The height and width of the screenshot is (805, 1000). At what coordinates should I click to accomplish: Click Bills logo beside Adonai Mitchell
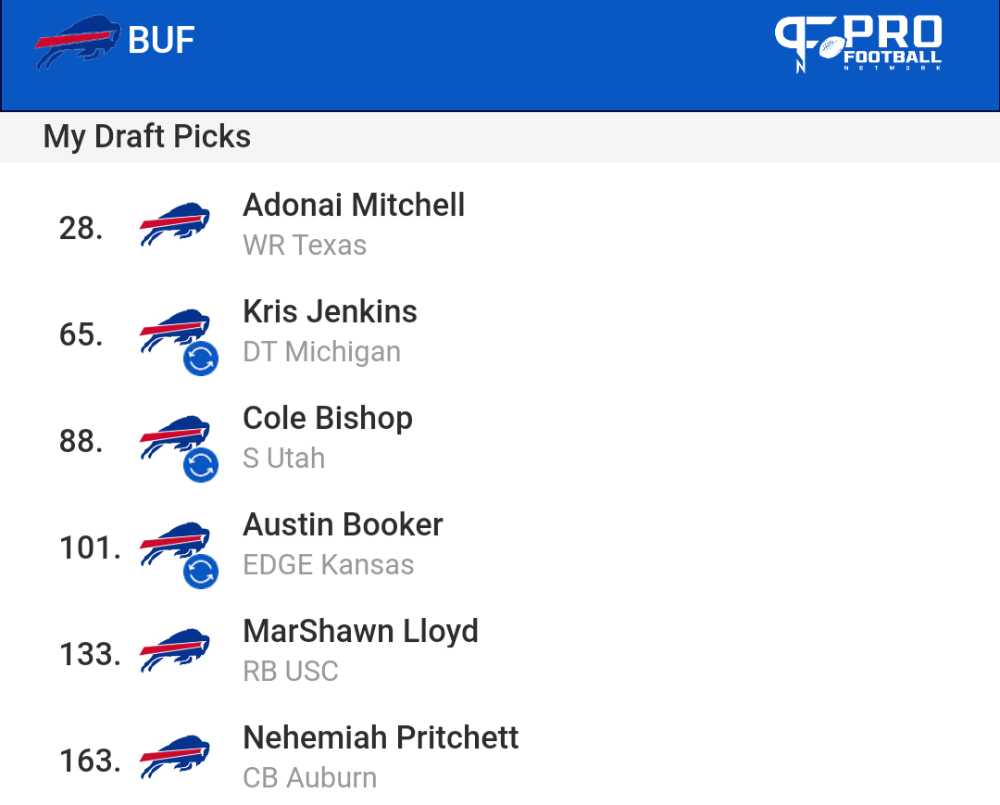pyautogui.click(x=175, y=225)
